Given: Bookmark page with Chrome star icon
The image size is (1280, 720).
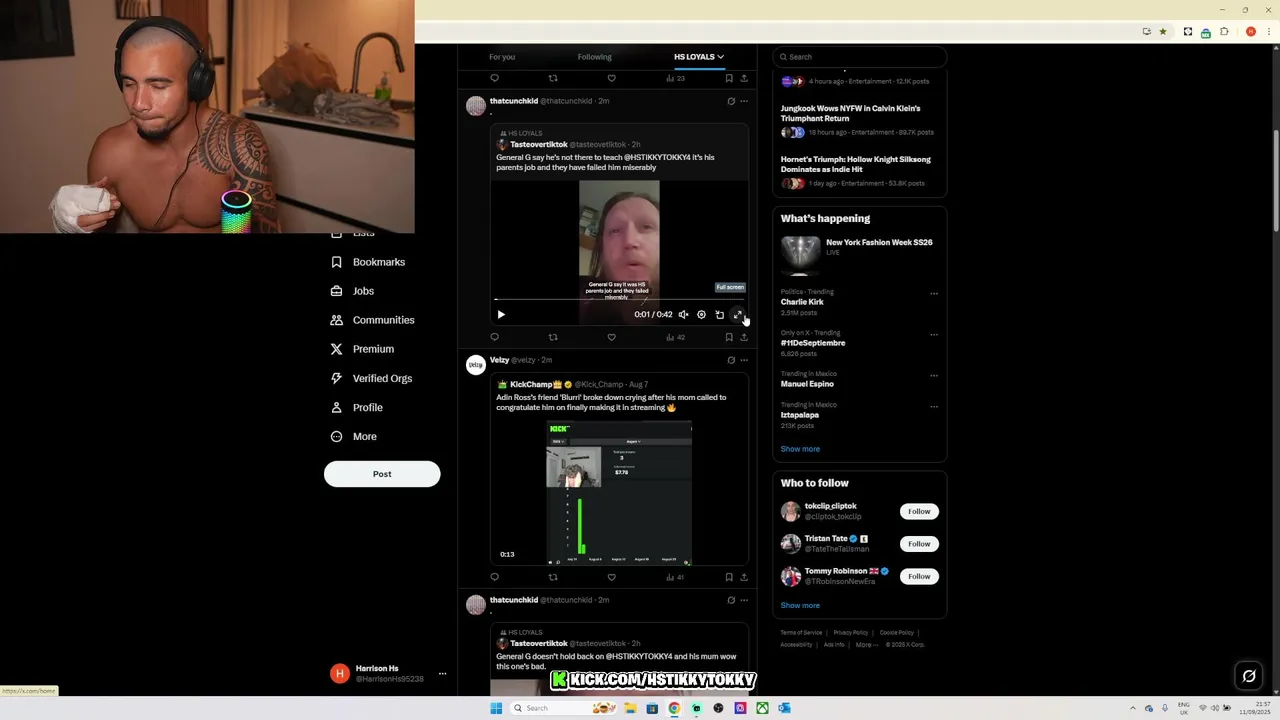Looking at the screenshot, I should (x=1162, y=32).
